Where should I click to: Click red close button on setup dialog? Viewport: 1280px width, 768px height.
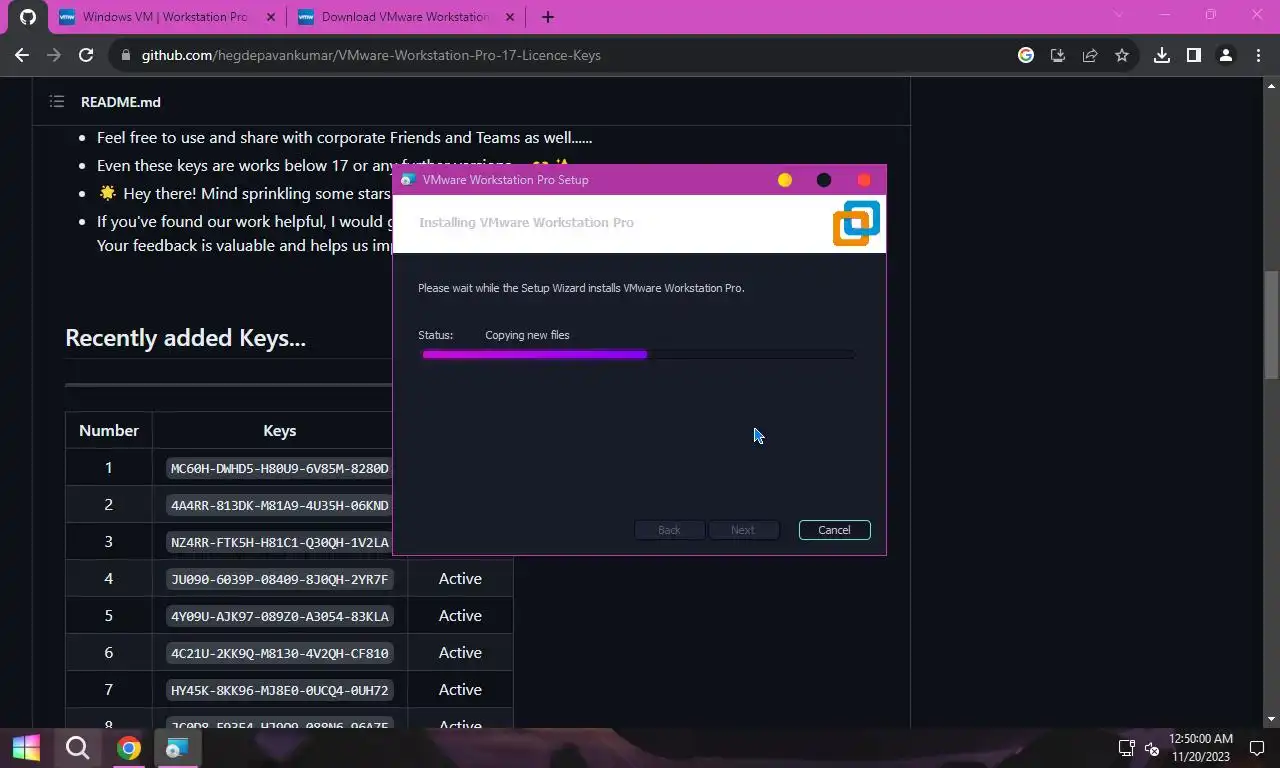coord(864,180)
